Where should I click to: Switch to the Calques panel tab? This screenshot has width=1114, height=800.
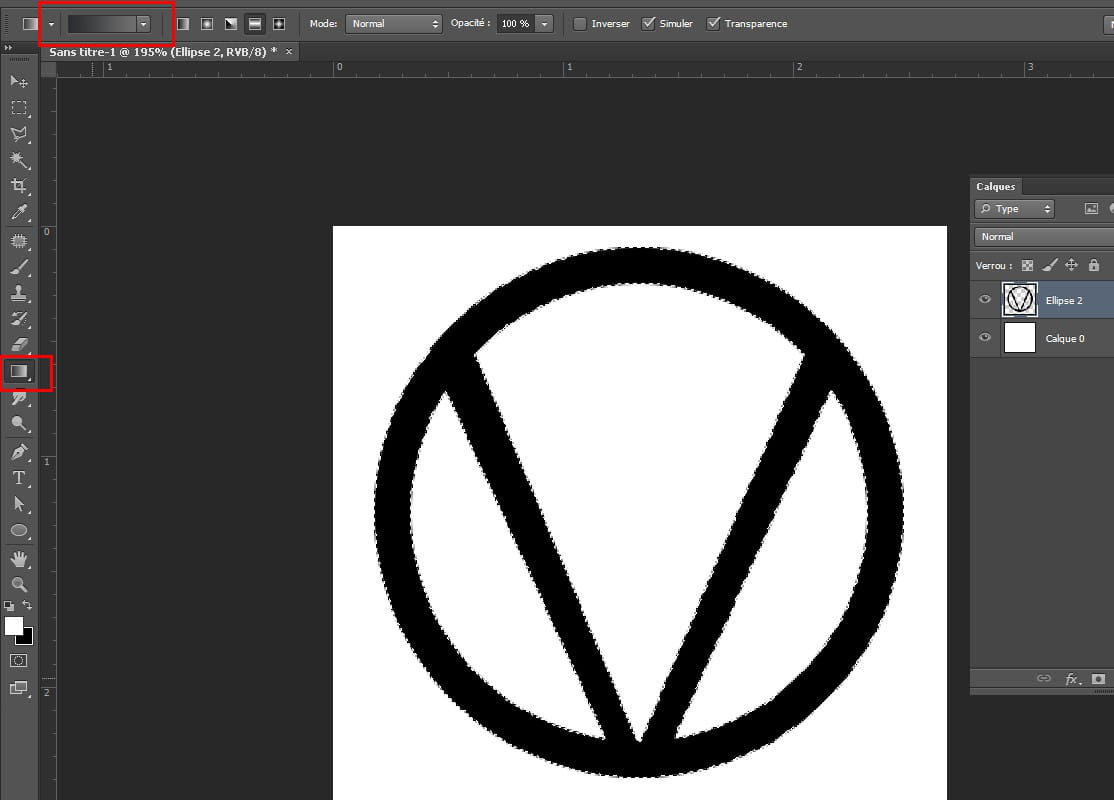(995, 187)
